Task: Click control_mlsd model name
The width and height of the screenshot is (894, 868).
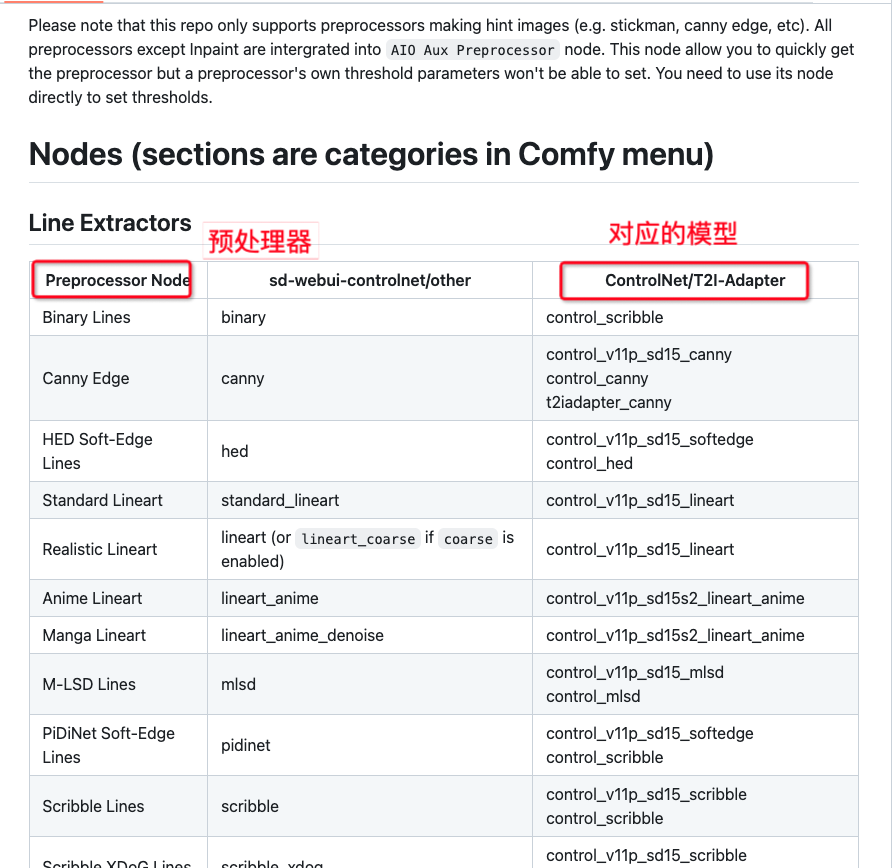Action: coord(593,696)
